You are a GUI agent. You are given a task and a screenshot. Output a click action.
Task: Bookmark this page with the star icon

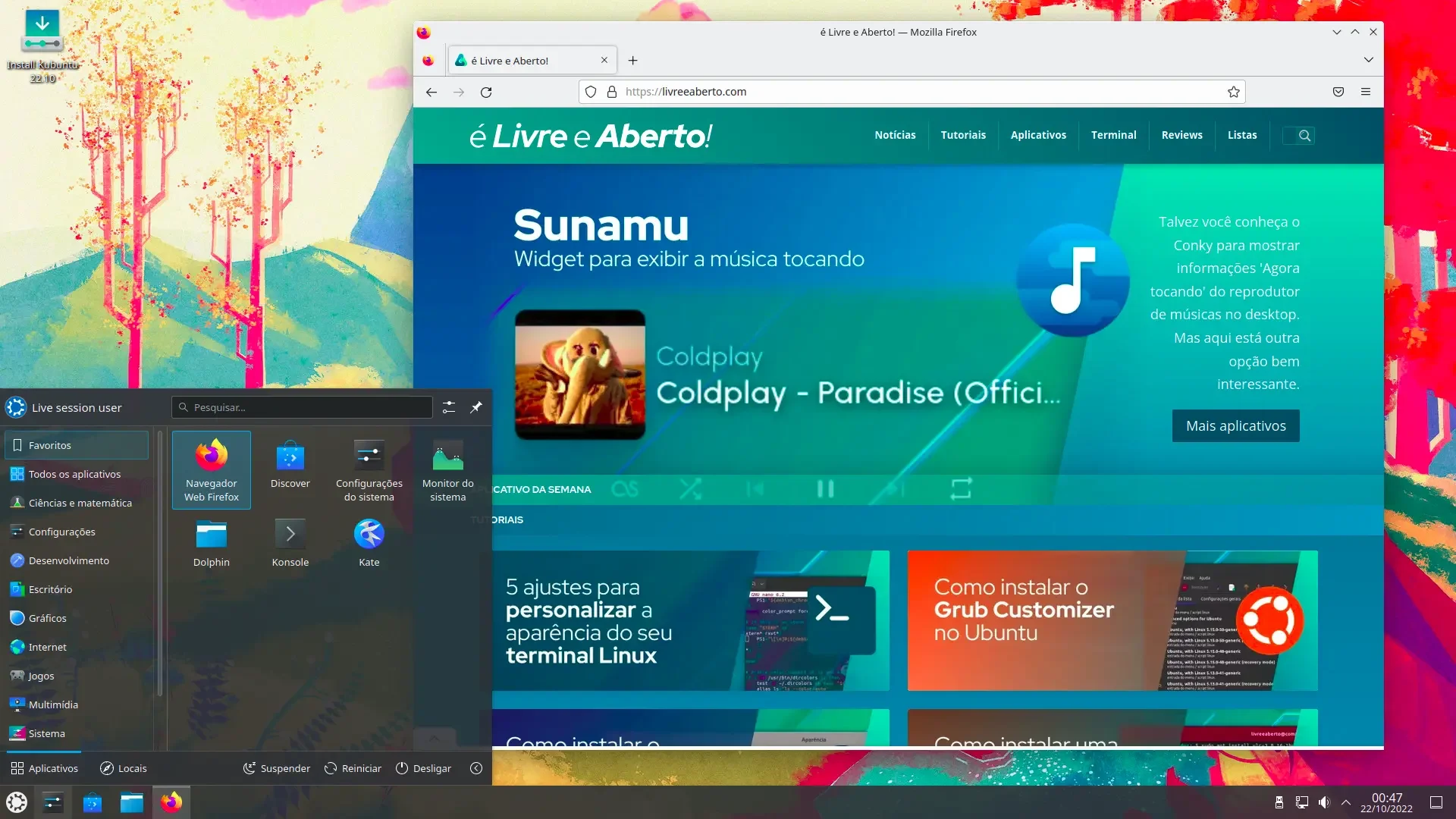[x=1234, y=92]
